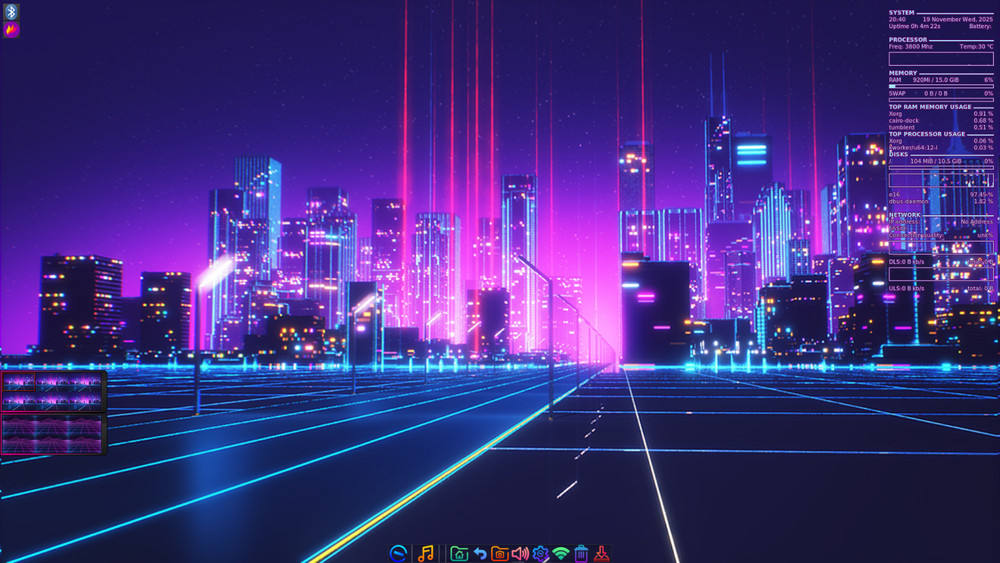The height and width of the screenshot is (563, 1000).
Task: Launch the music player from the dock
Action: click(x=425, y=553)
